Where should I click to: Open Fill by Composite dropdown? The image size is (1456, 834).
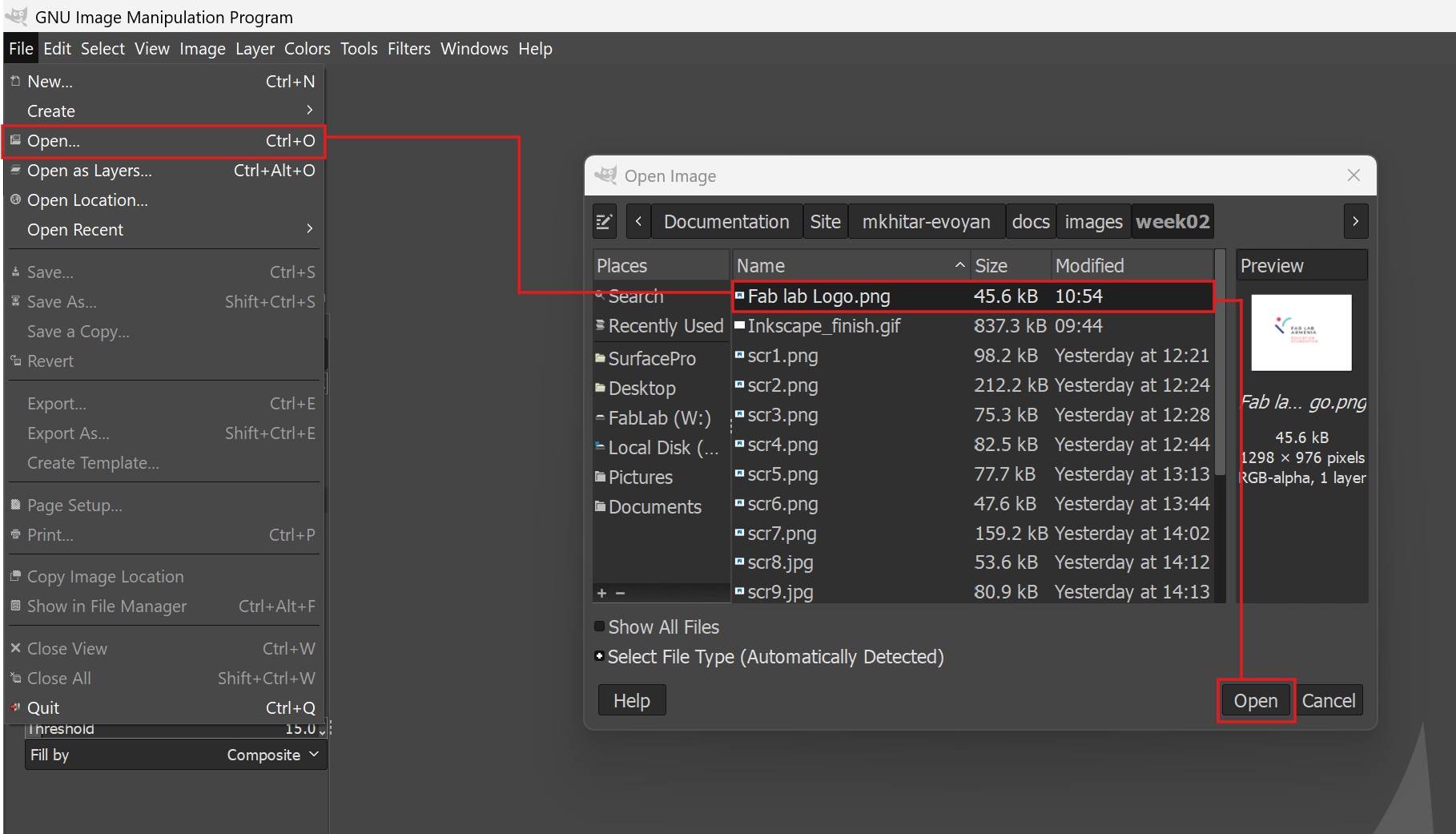coord(175,755)
